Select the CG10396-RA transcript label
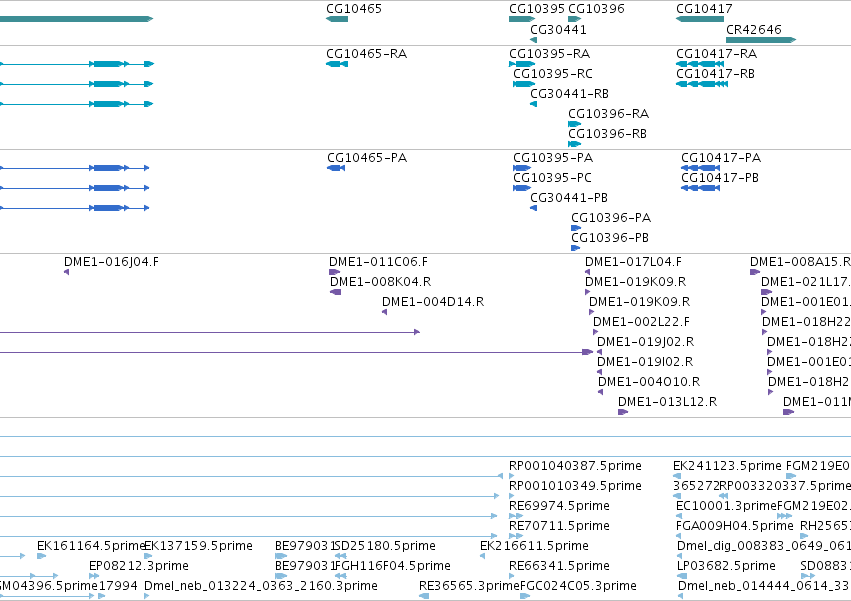The height and width of the screenshot is (601, 851). [608, 113]
